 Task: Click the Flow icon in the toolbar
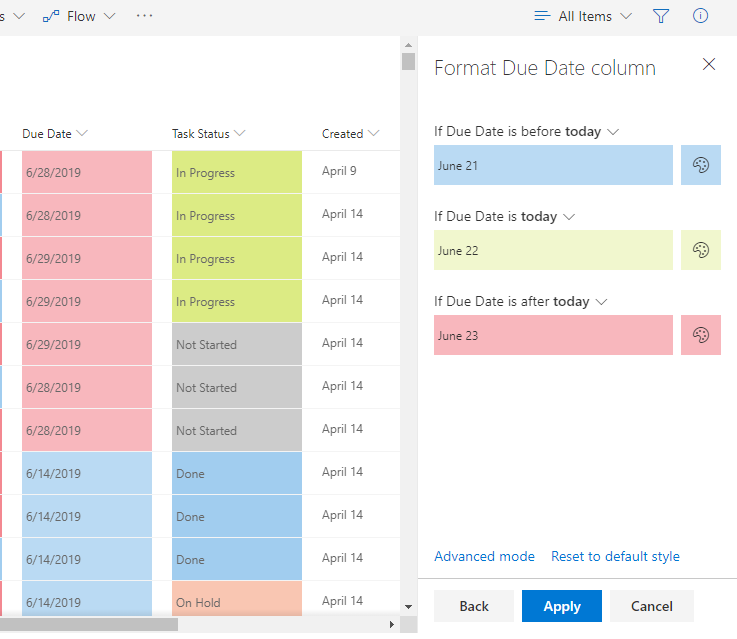click(x=50, y=16)
